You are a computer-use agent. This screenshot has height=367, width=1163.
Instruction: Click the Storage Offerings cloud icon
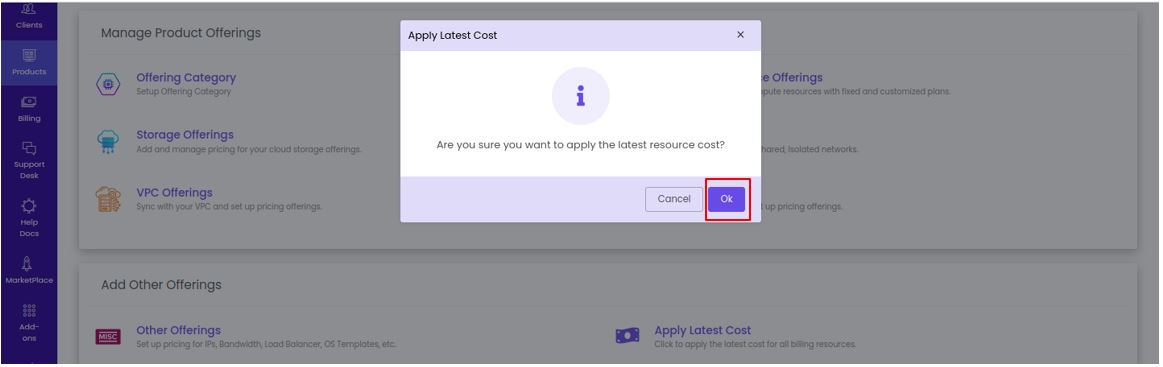108,142
